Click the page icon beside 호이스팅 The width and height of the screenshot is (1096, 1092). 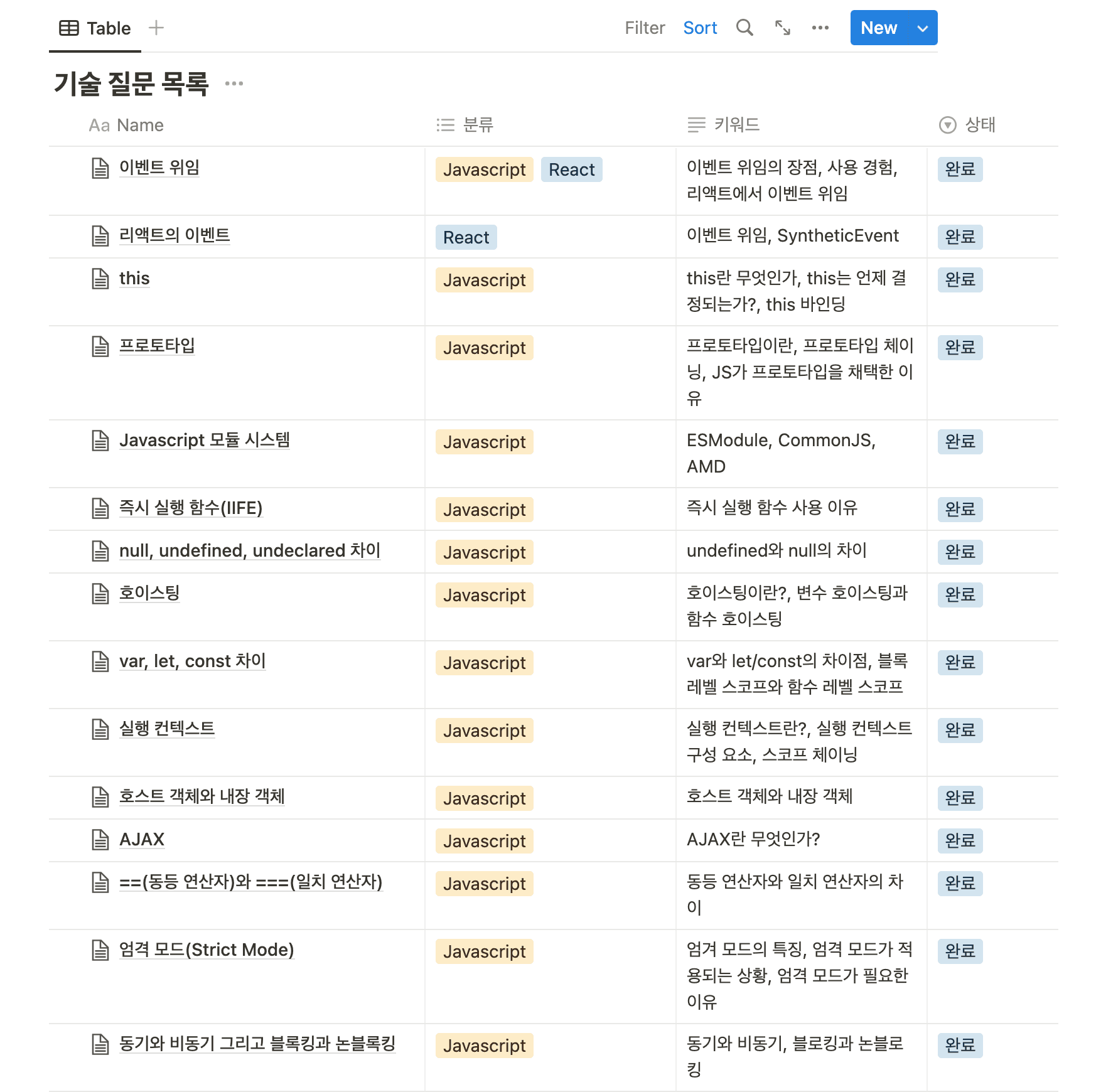[100, 594]
